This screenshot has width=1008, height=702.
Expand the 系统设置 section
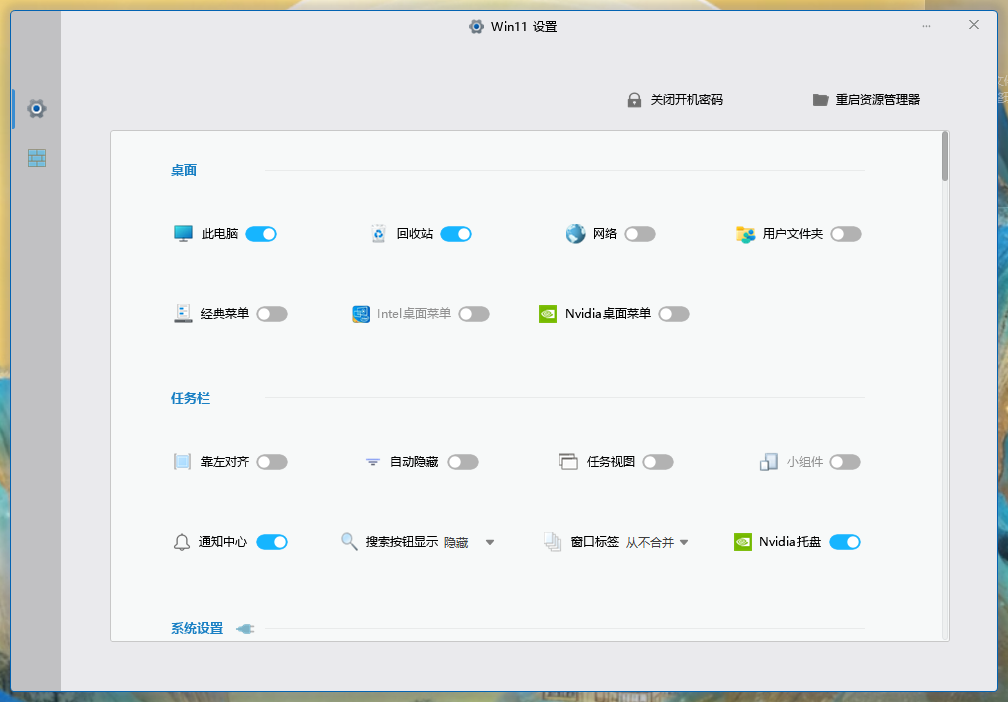(243, 628)
